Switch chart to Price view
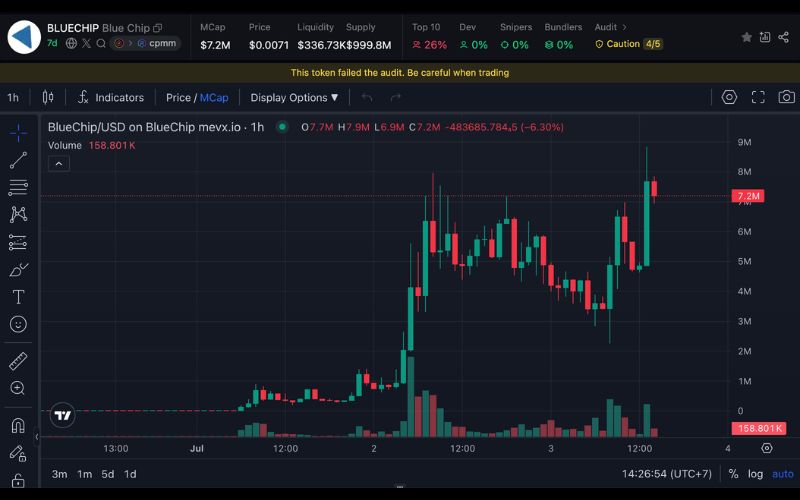 (178, 97)
